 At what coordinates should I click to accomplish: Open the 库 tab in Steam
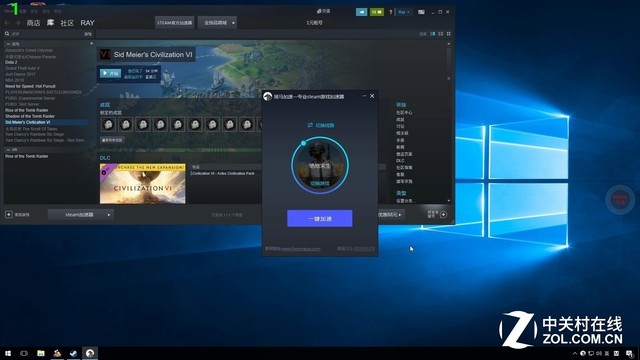(50, 22)
